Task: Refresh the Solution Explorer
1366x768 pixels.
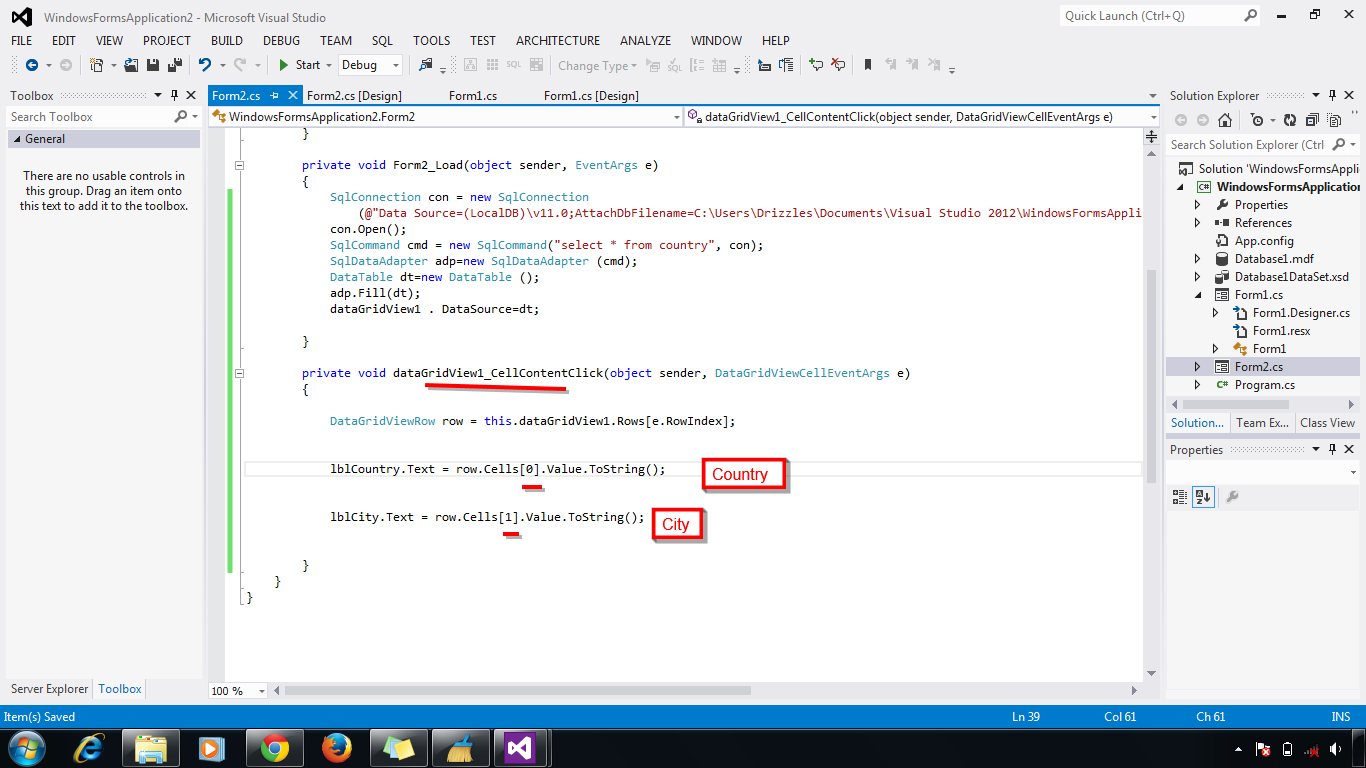Action: point(1290,120)
